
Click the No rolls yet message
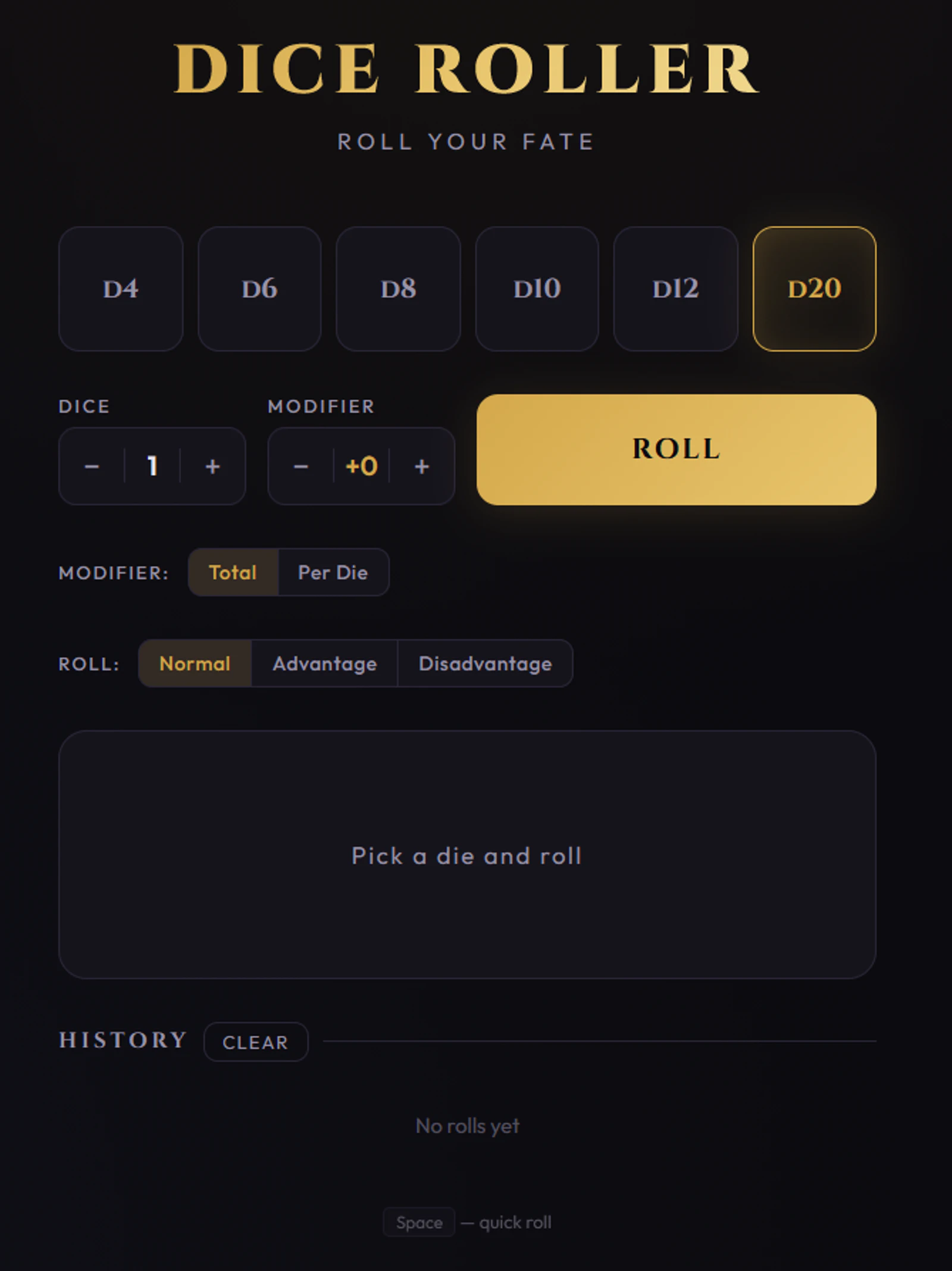coord(468,1125)
